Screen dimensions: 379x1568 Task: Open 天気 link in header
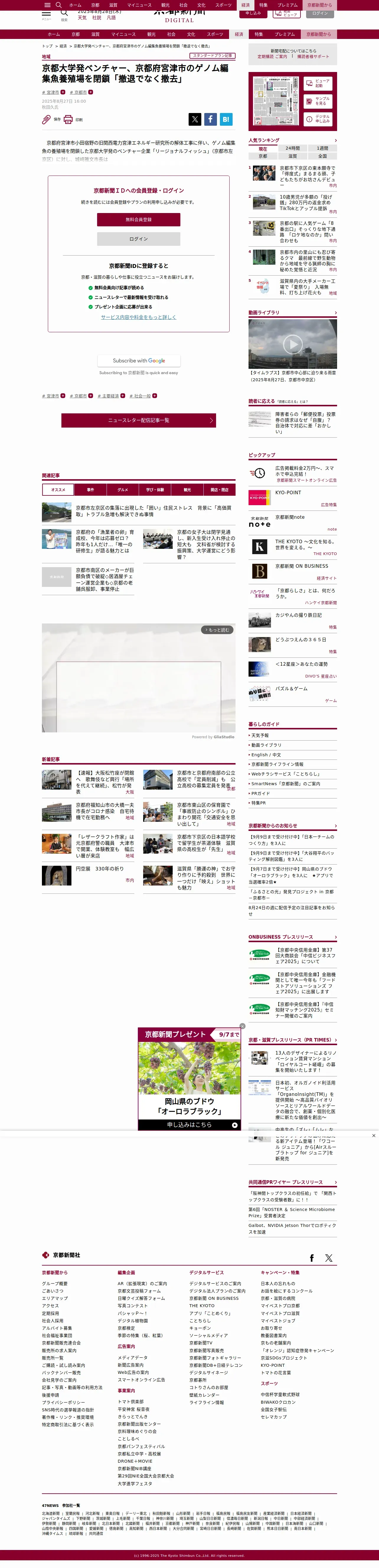82,18
